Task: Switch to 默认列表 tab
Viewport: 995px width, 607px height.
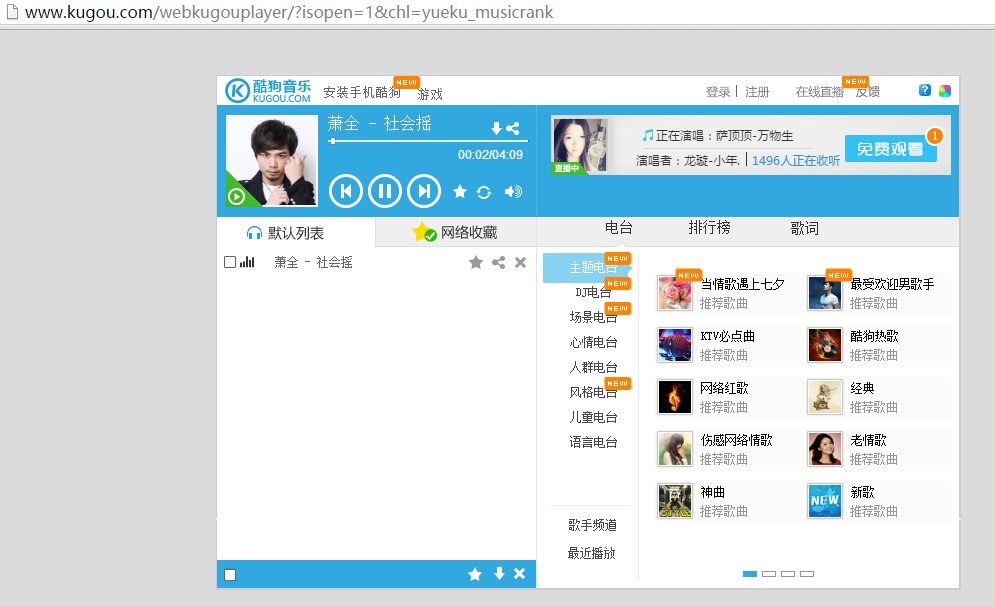Action: pyautogui.click(x=296, y=233)
